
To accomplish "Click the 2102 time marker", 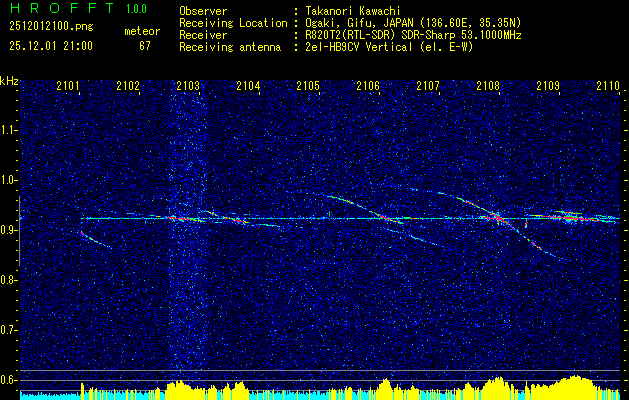I will pos(128,86).
